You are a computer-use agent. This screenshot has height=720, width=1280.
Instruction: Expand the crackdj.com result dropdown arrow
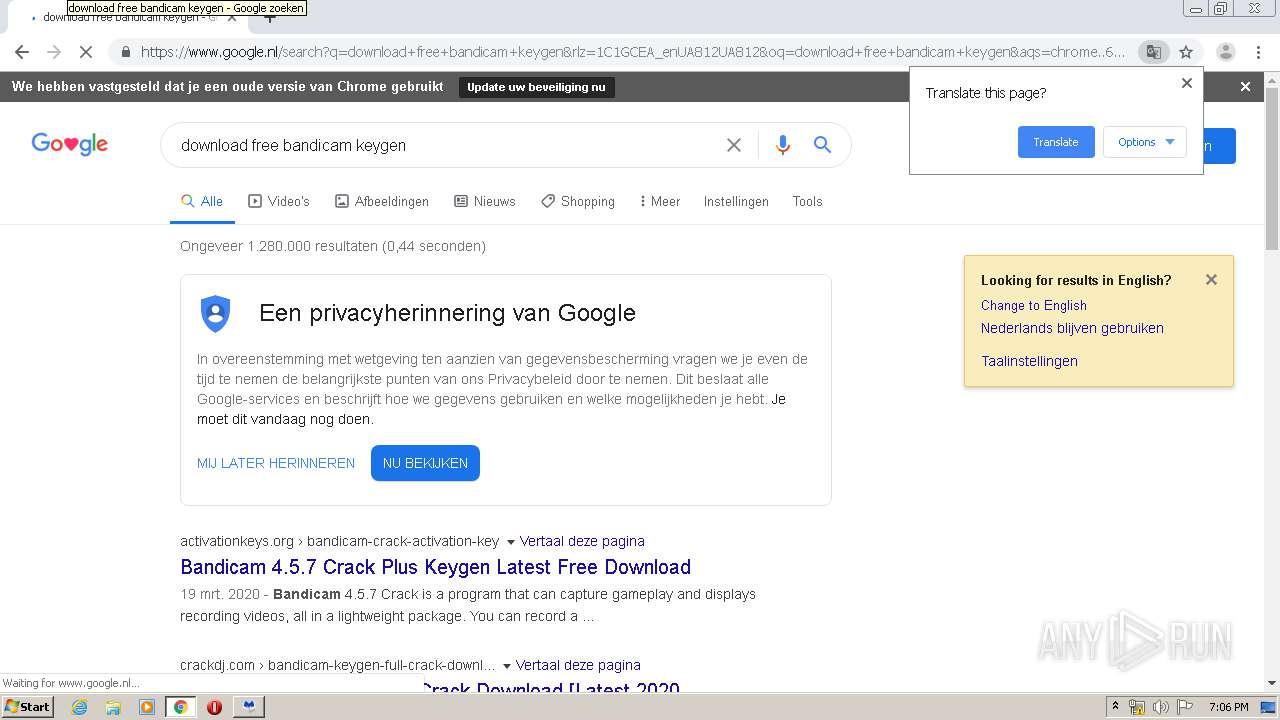pos(507,666)
